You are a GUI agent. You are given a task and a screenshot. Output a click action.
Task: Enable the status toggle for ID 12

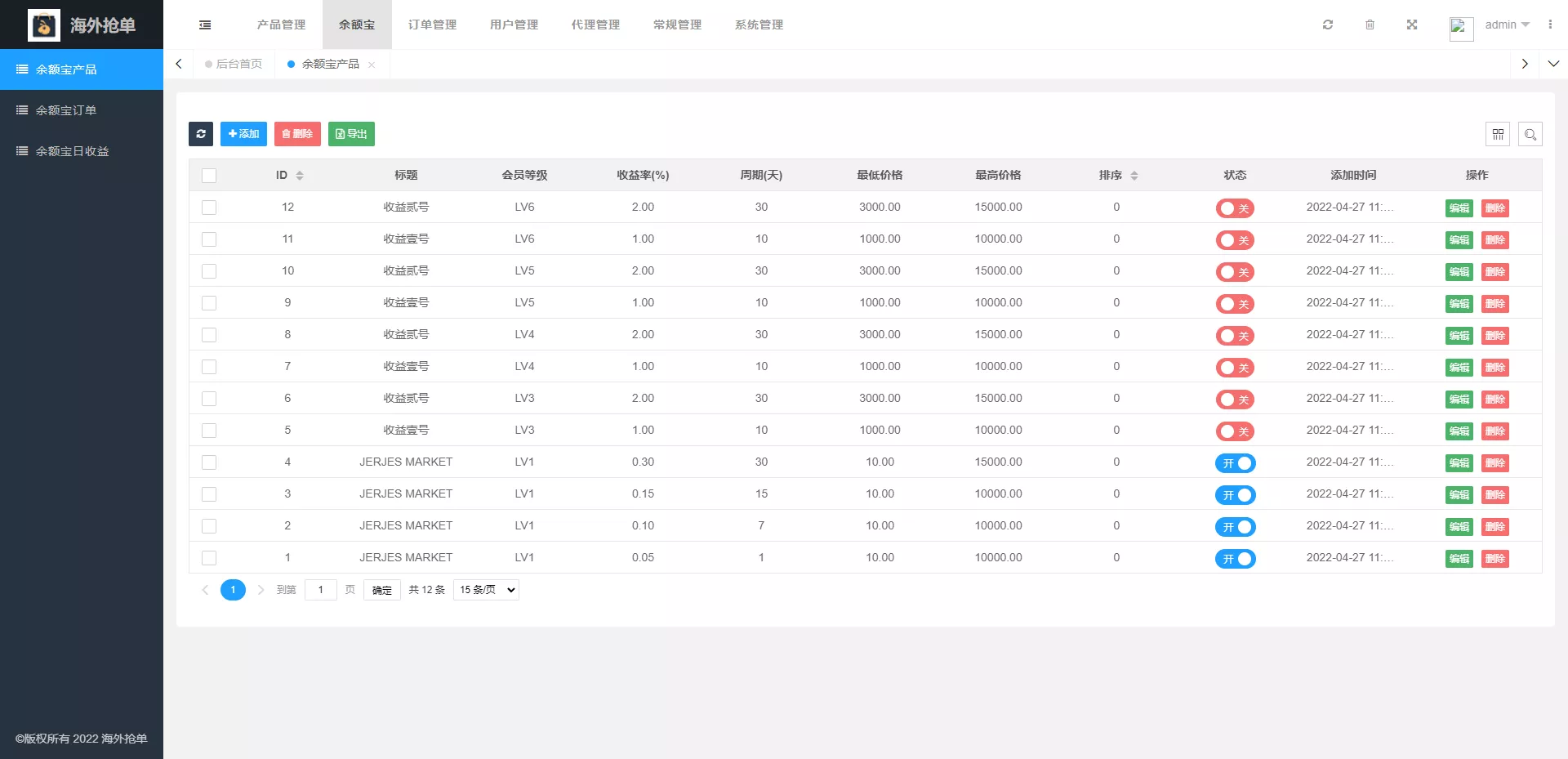point(1235,208)
